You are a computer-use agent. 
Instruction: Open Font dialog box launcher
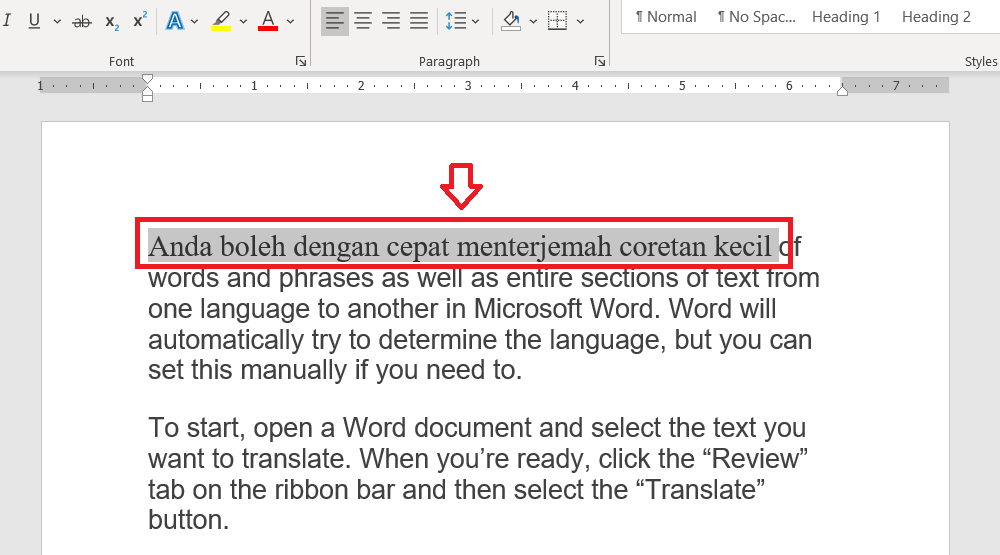pos(301,62)
